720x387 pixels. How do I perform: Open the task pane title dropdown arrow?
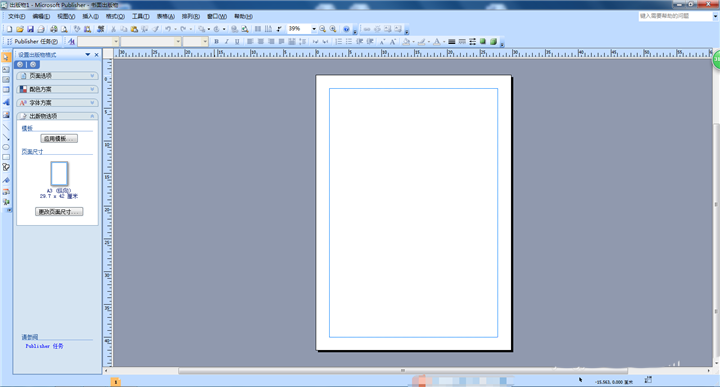coord(88,55)
